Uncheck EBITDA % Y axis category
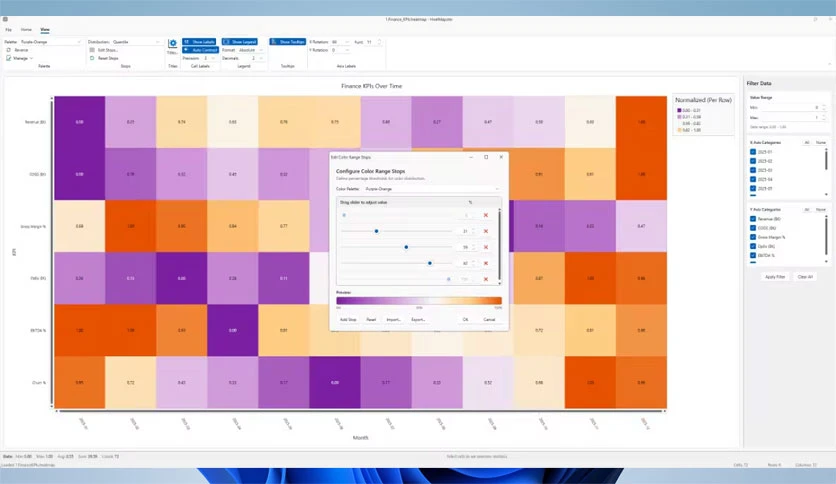The height and width of the screenshot is (484, 836). [753, 255]
